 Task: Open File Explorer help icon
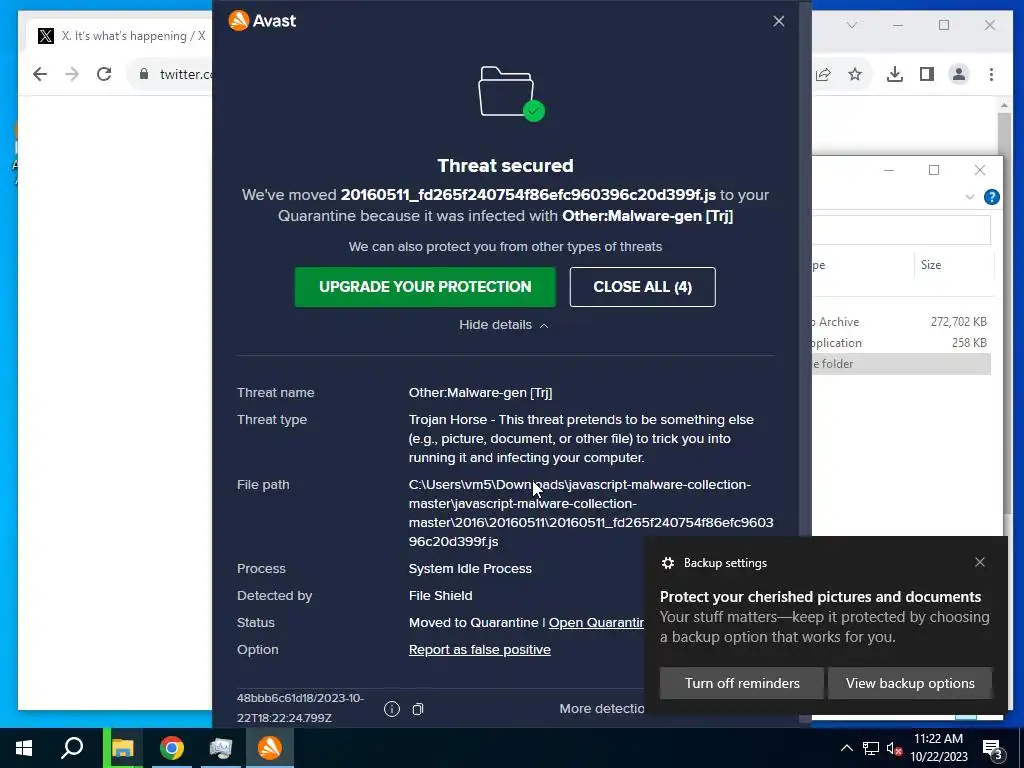pos(991,197)
